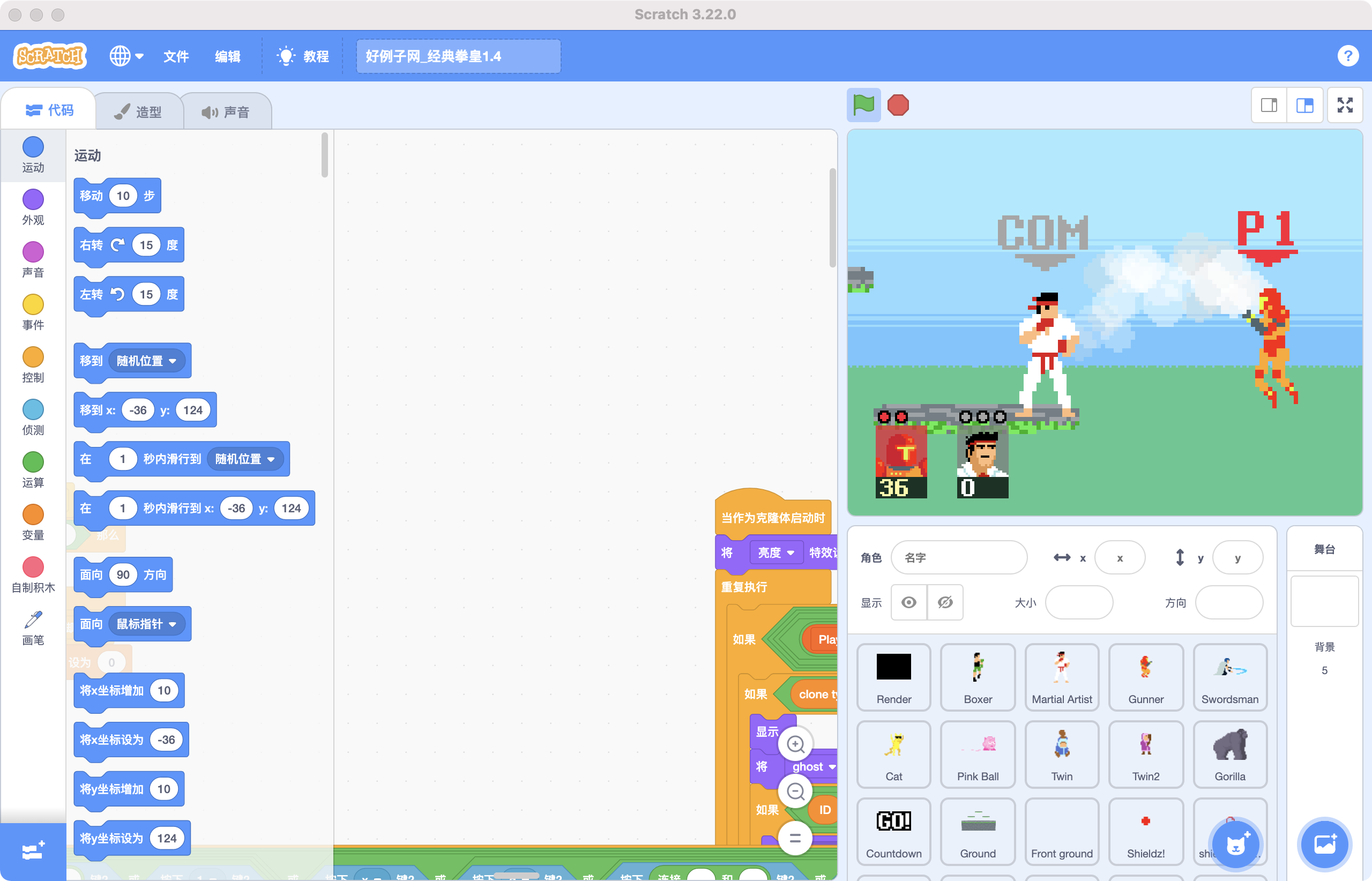The width and height of the screenshot is (1372, 881).
Task: Click the choose a backdrop button
Action: 1324,845
